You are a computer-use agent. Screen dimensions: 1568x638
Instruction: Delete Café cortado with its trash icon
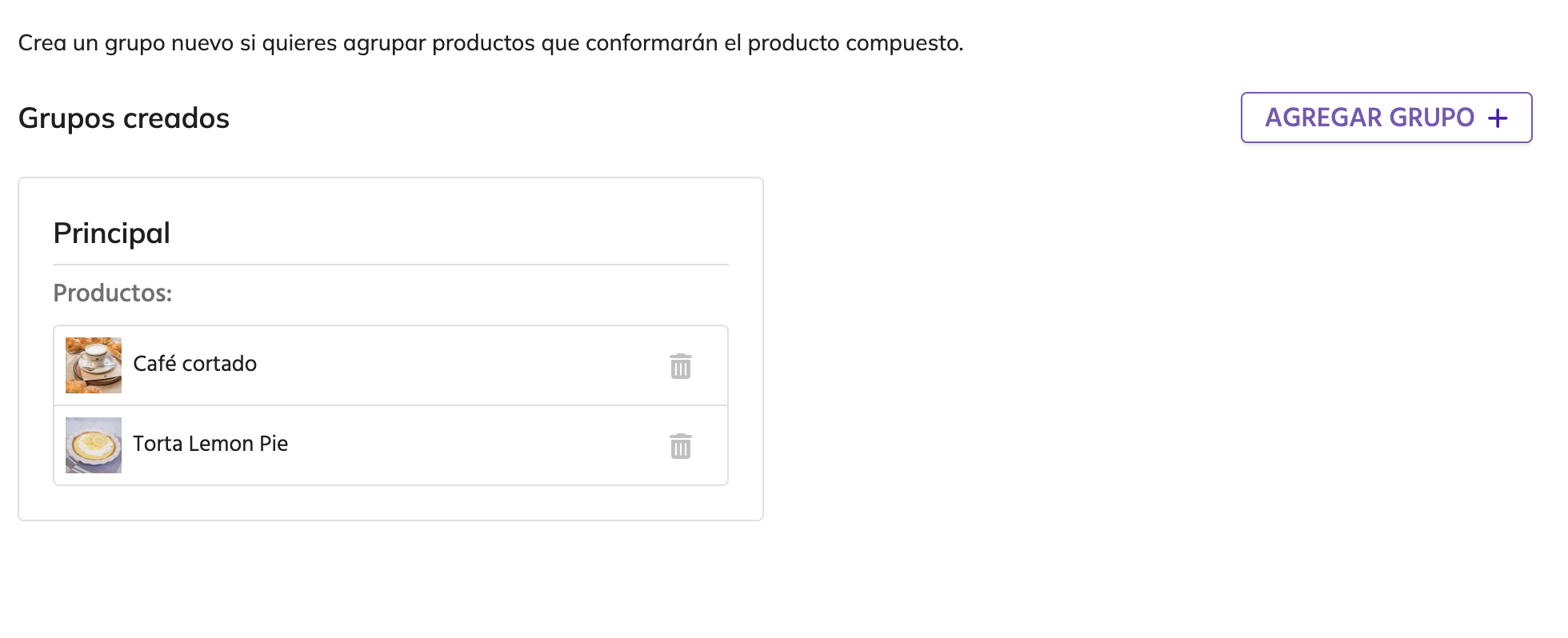coord(680,366)
